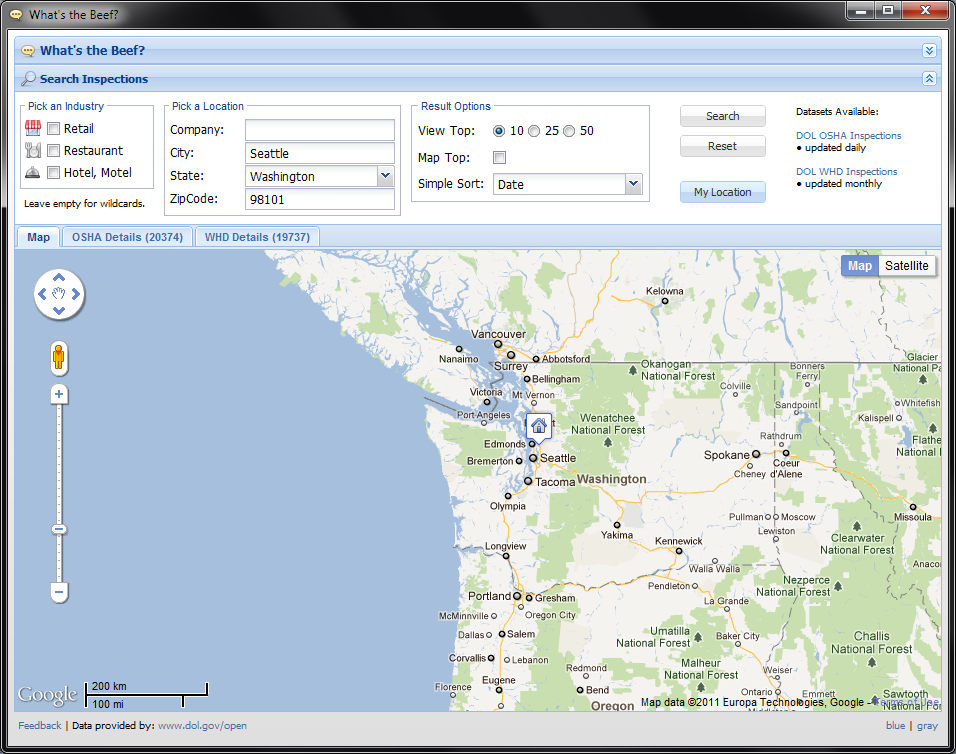This screenshot has width=956, height=754.
Task: Enable the Restaurant industry checkbox
Action: [x=54, y=151]
